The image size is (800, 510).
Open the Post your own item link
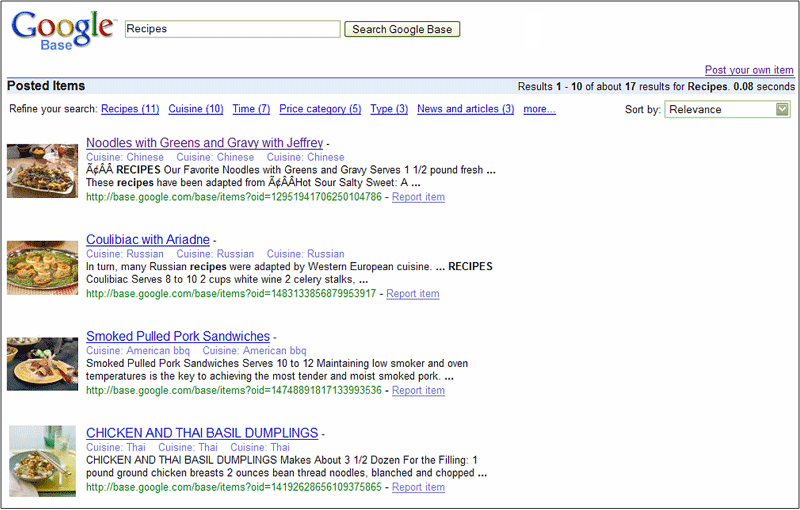749,70
